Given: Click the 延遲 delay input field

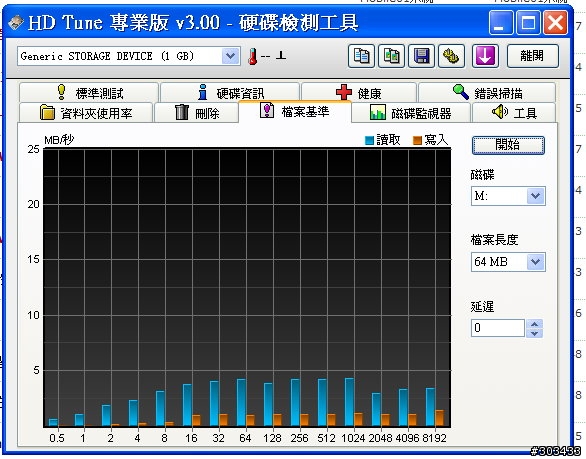Looking at the screenshot, I should pos(498,328).
